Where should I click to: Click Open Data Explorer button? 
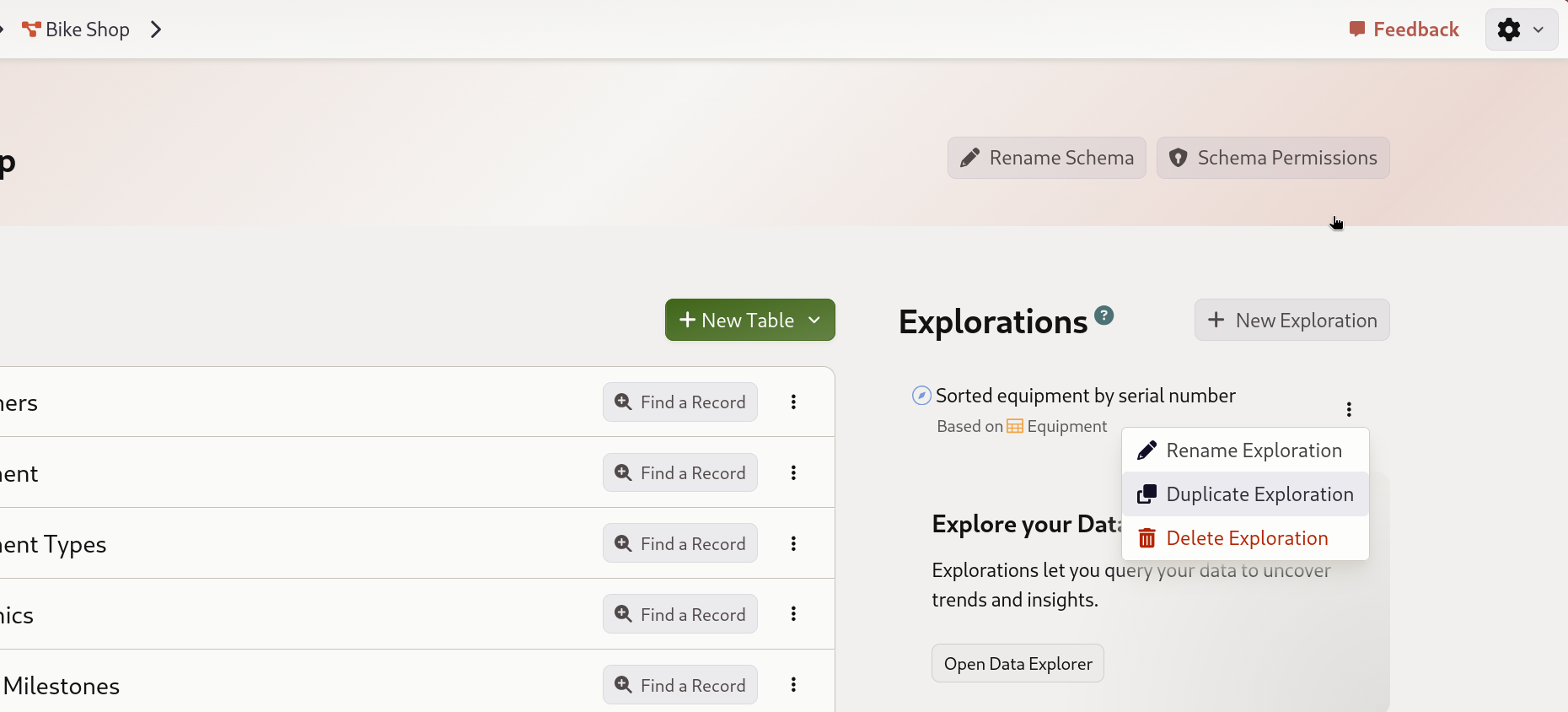(x=1018, y=664)
